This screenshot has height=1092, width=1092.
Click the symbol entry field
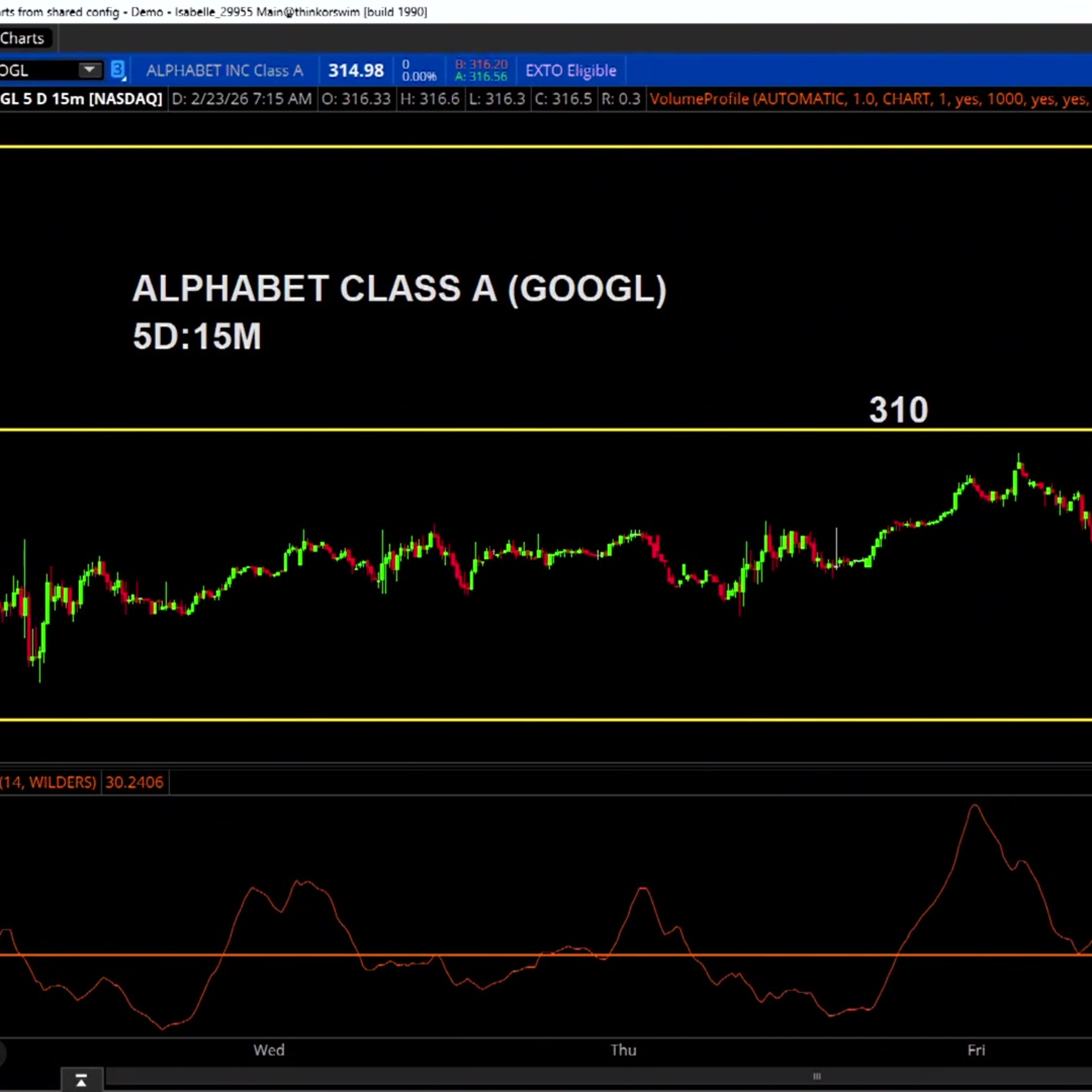pyautogui.click(x=39, y=70)
